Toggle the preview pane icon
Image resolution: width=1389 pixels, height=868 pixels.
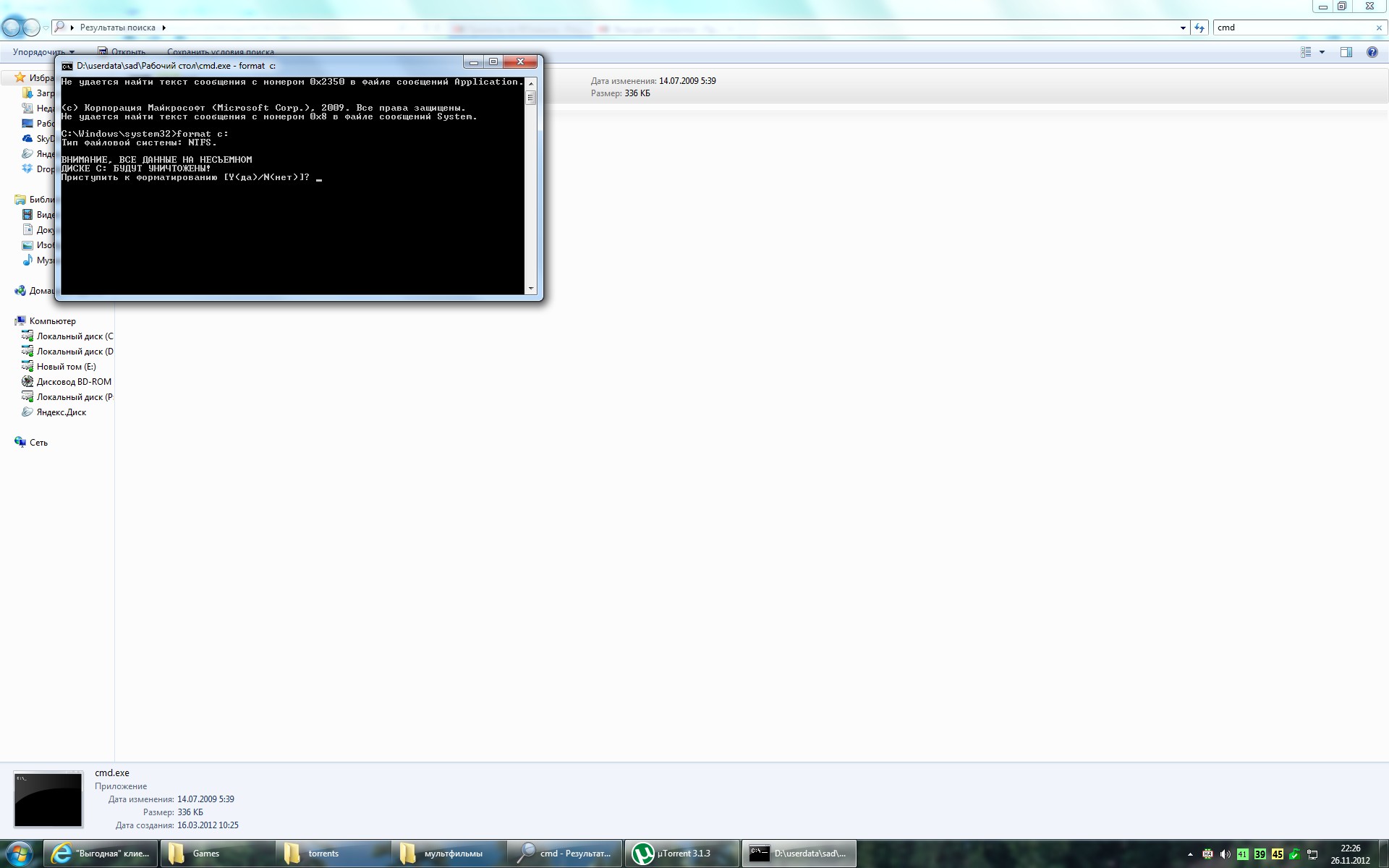pos(1346,52)
